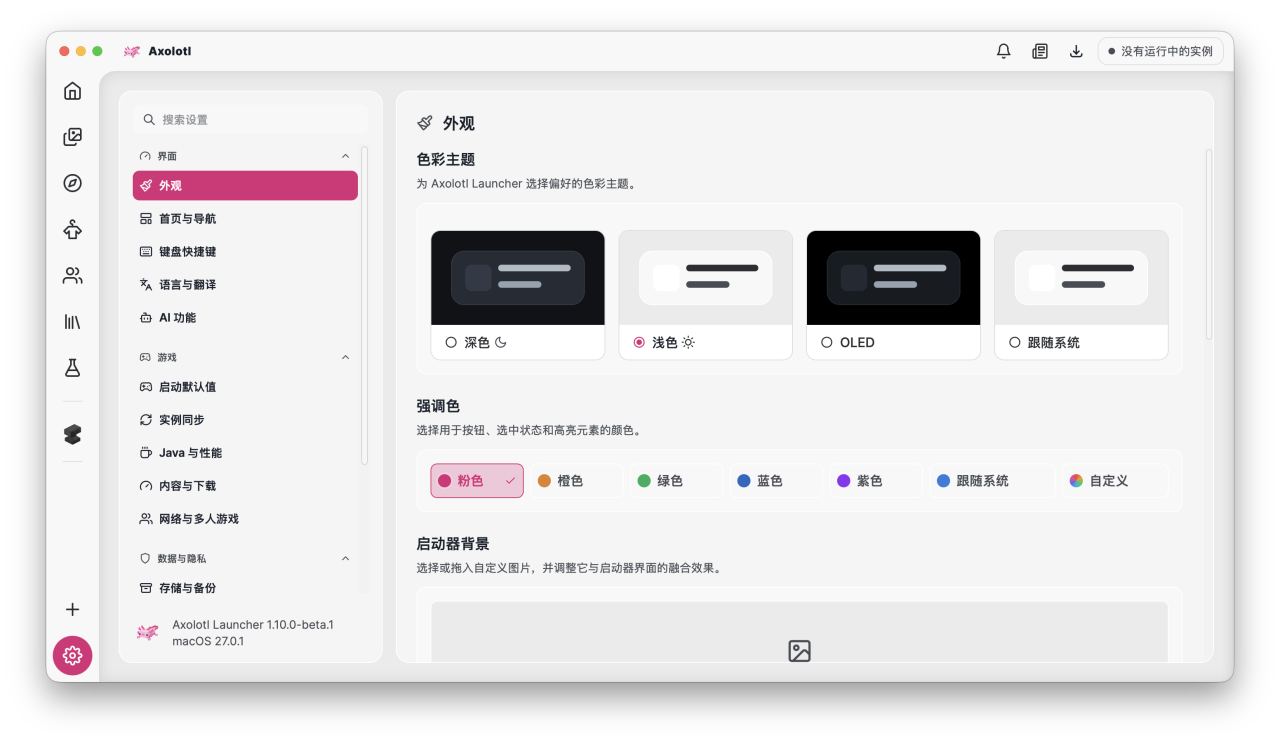Select the 深色 theme radio button
This screenshot has width=1280, height=743.
click(451, 342)
